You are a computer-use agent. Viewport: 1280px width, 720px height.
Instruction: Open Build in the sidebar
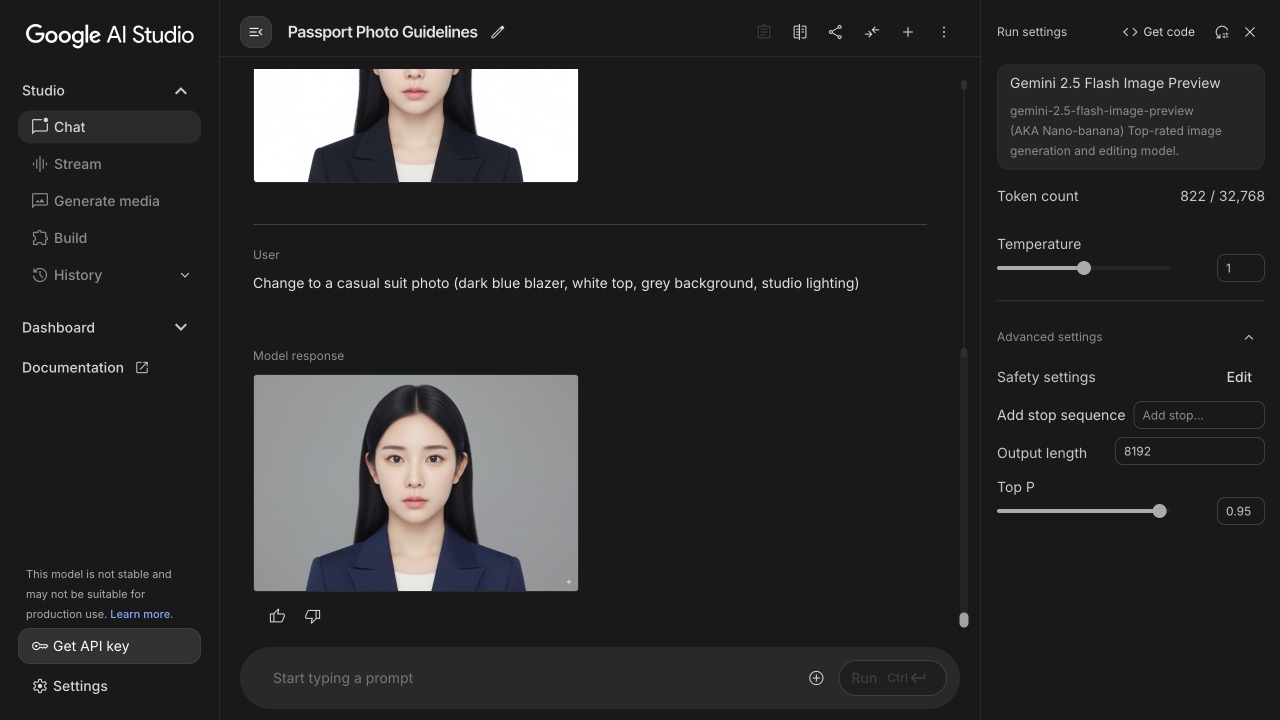click(109, 238)
